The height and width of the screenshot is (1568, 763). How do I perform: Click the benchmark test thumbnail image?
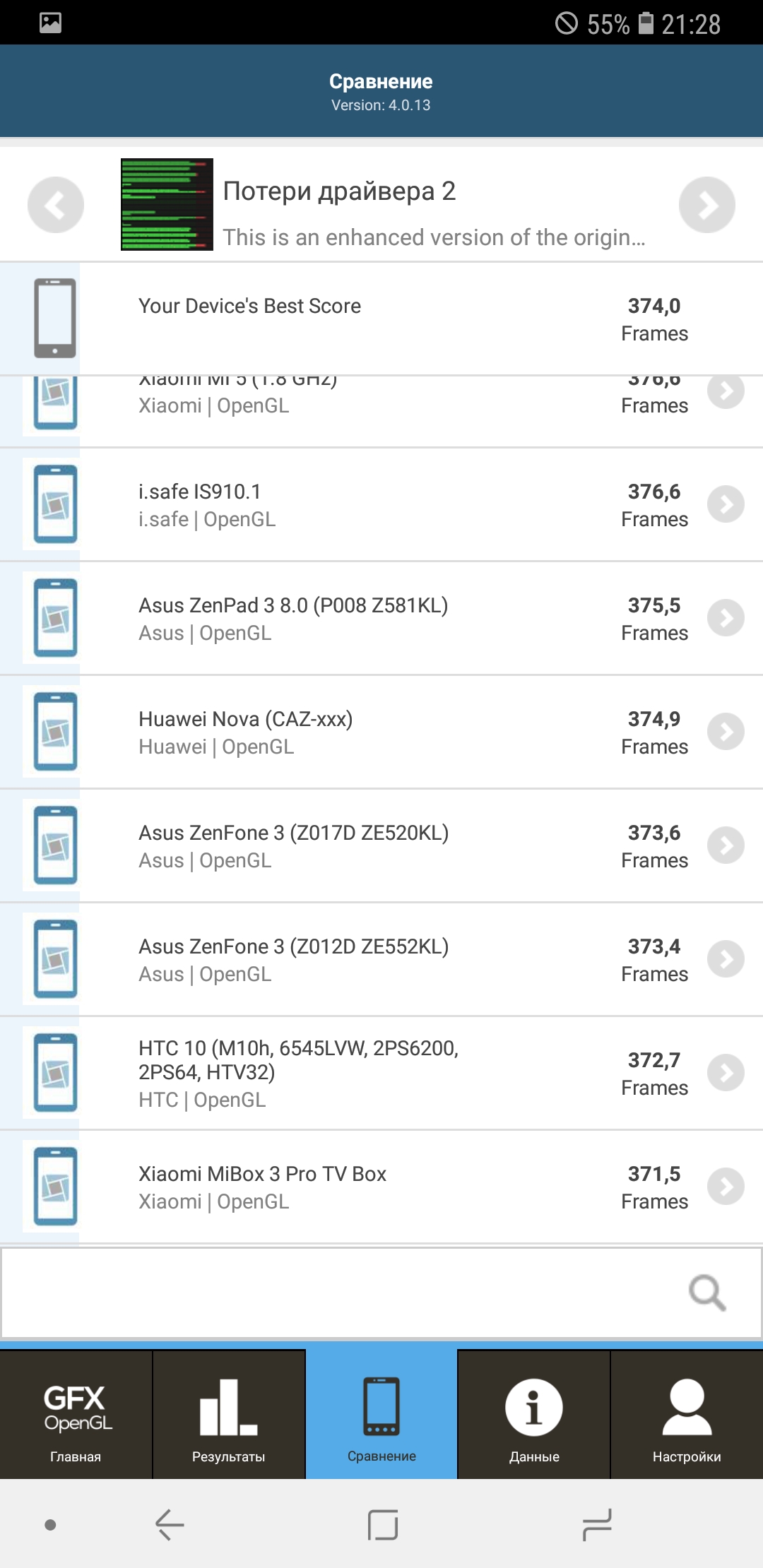coord(167,205)
